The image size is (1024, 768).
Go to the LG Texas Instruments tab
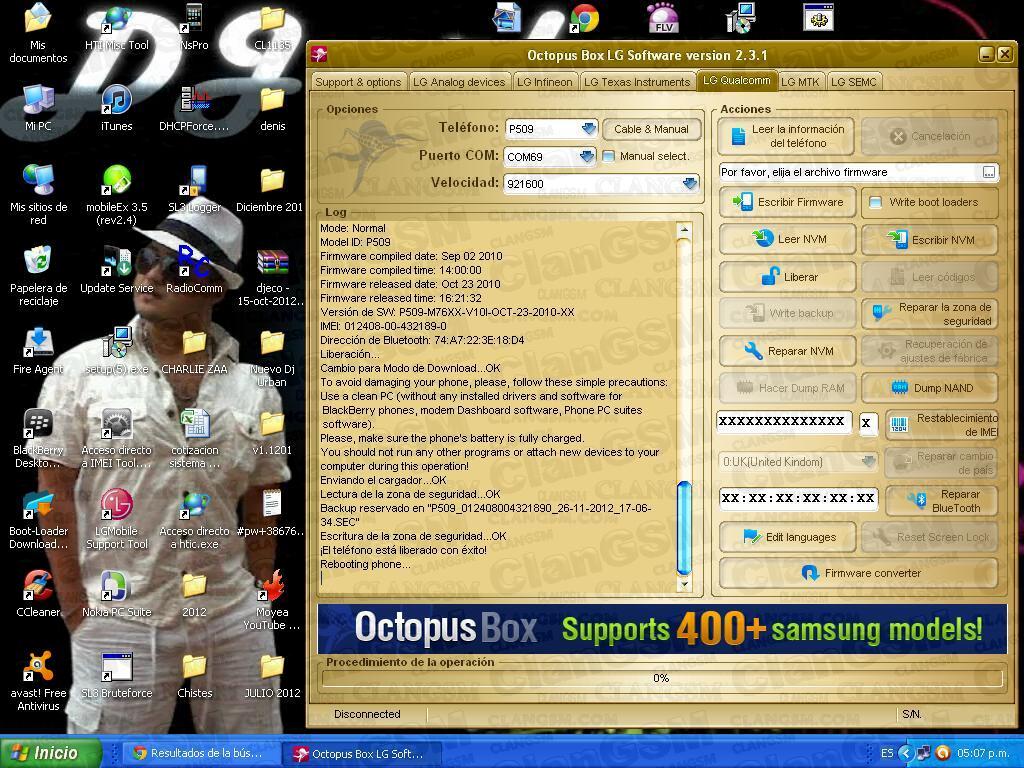[x=637, y=82]
